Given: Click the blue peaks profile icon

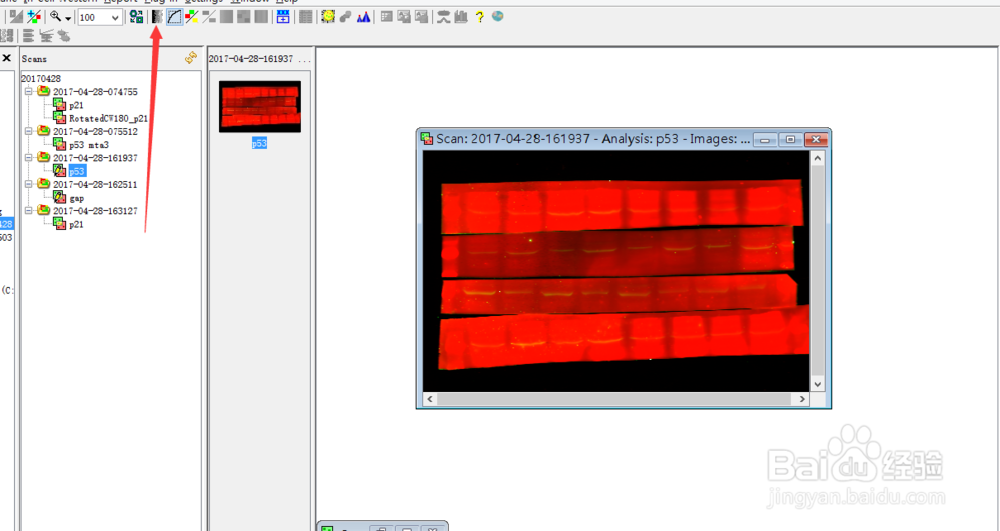Looking at the screenshot, I should (x=364, y=17).
